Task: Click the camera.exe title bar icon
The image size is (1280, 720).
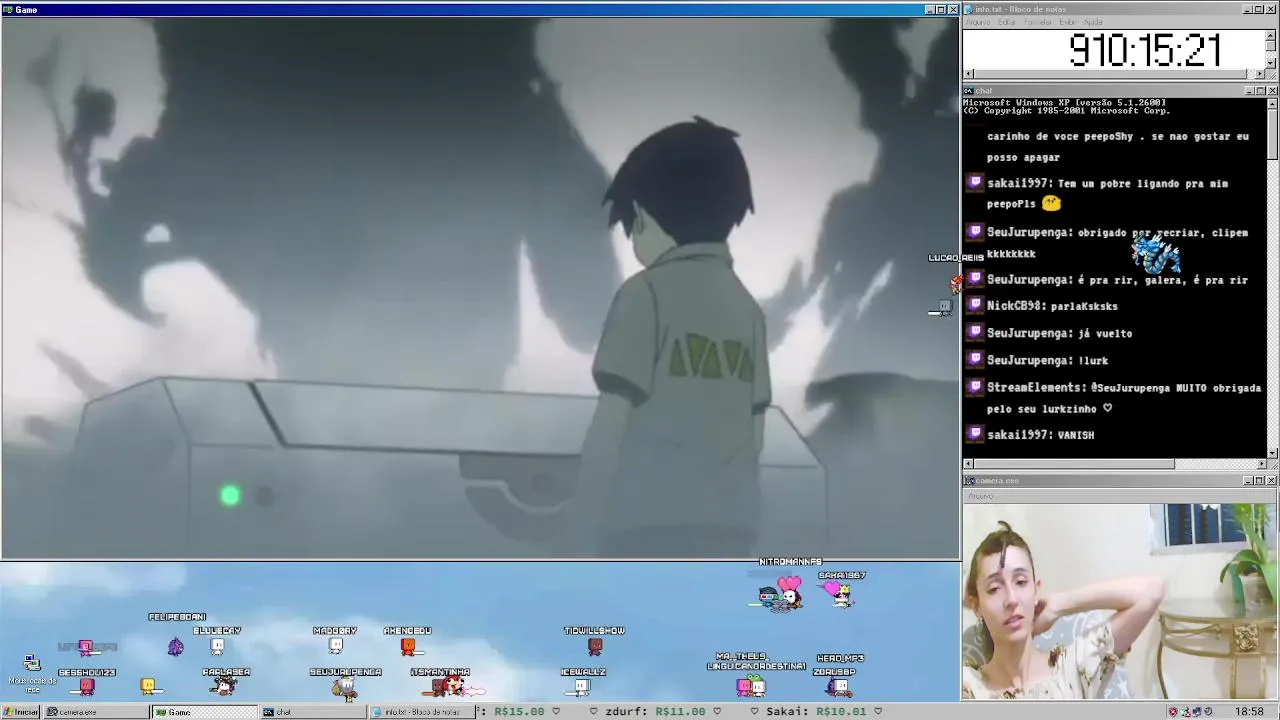Action: coord(969,481)
